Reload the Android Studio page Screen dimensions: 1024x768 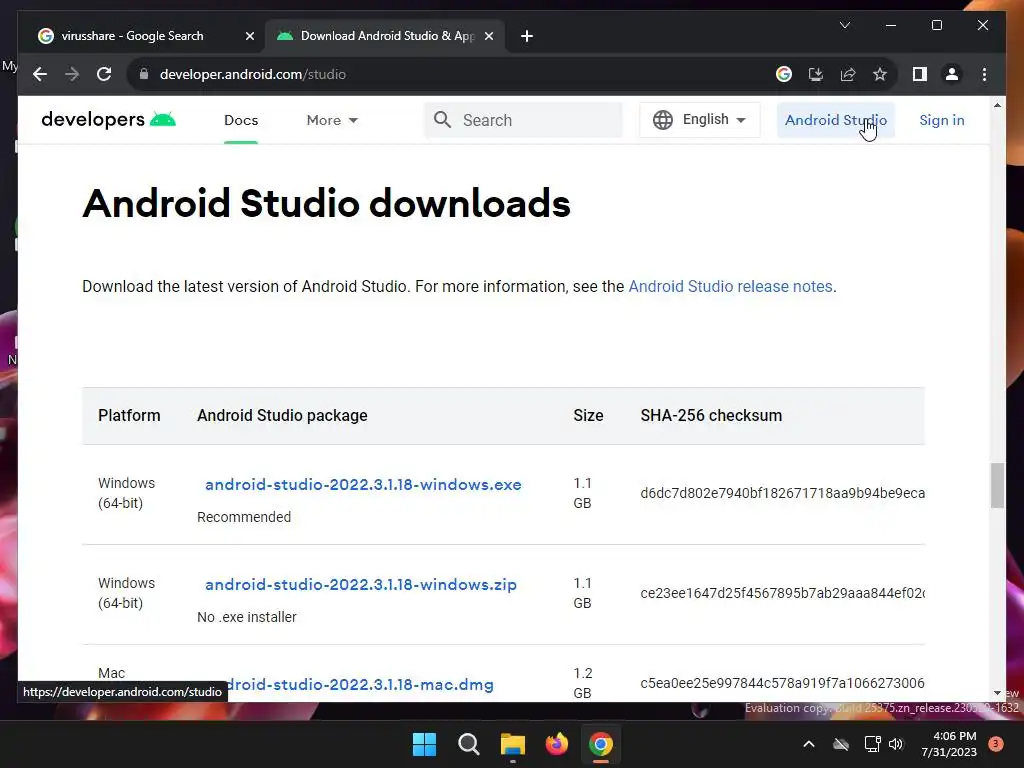[x=104, y=74]
